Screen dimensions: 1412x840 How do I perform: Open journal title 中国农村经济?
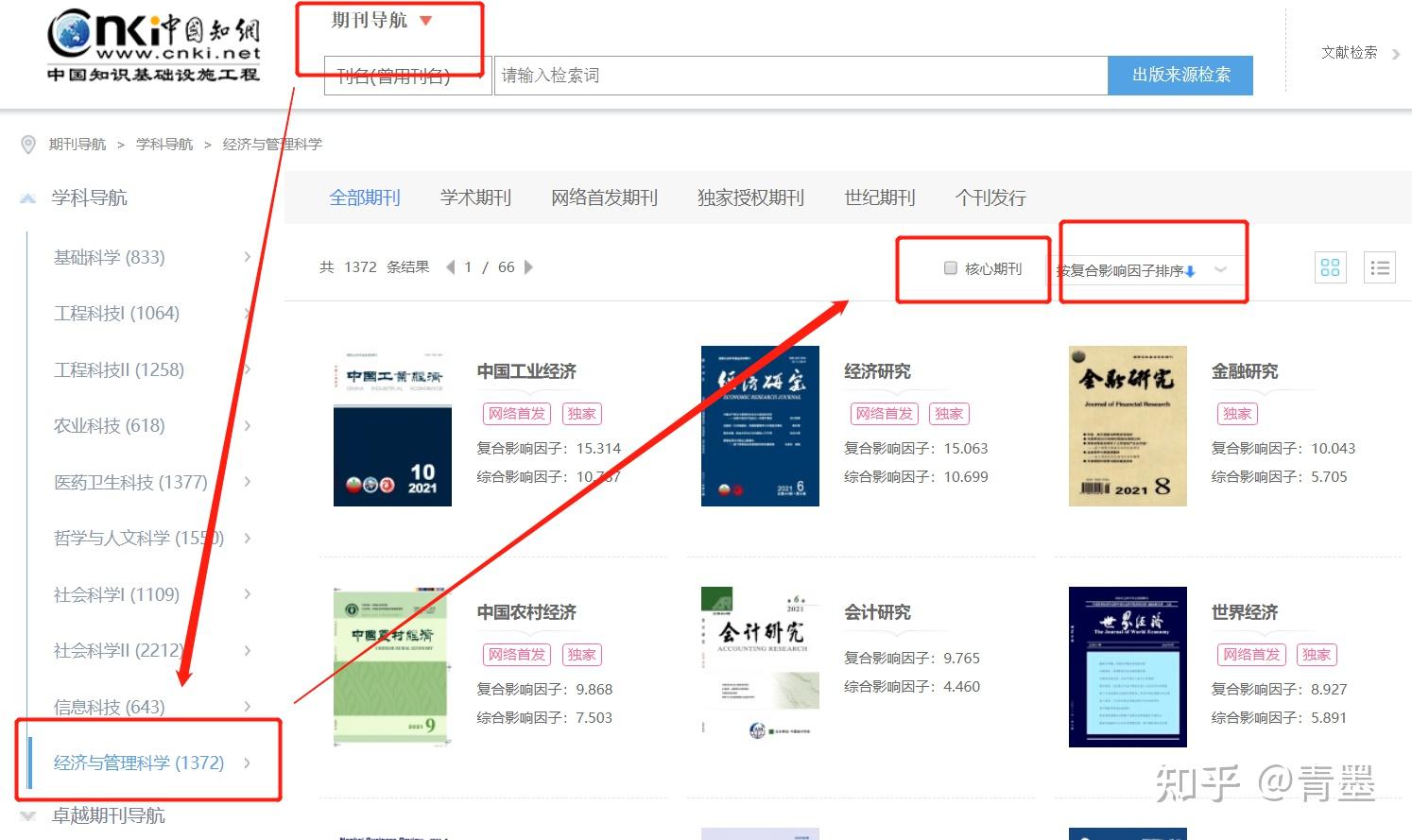point(526,612)
